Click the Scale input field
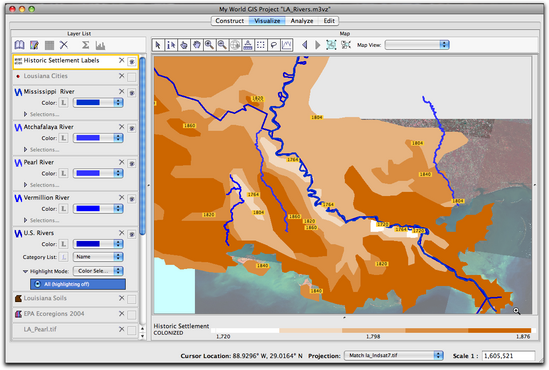The image size is (549, 370). click(508, 356)
